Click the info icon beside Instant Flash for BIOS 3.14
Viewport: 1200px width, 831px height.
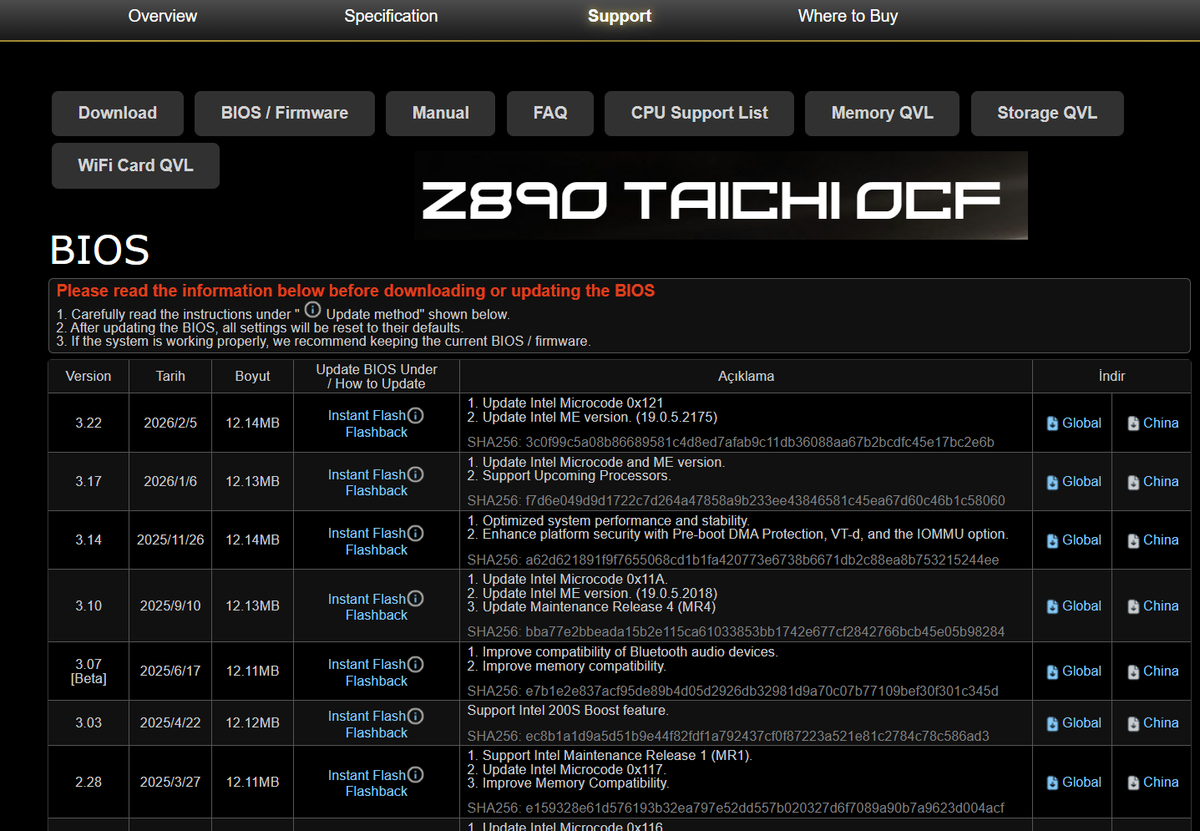pyautogui.click(x=416, y=533)
